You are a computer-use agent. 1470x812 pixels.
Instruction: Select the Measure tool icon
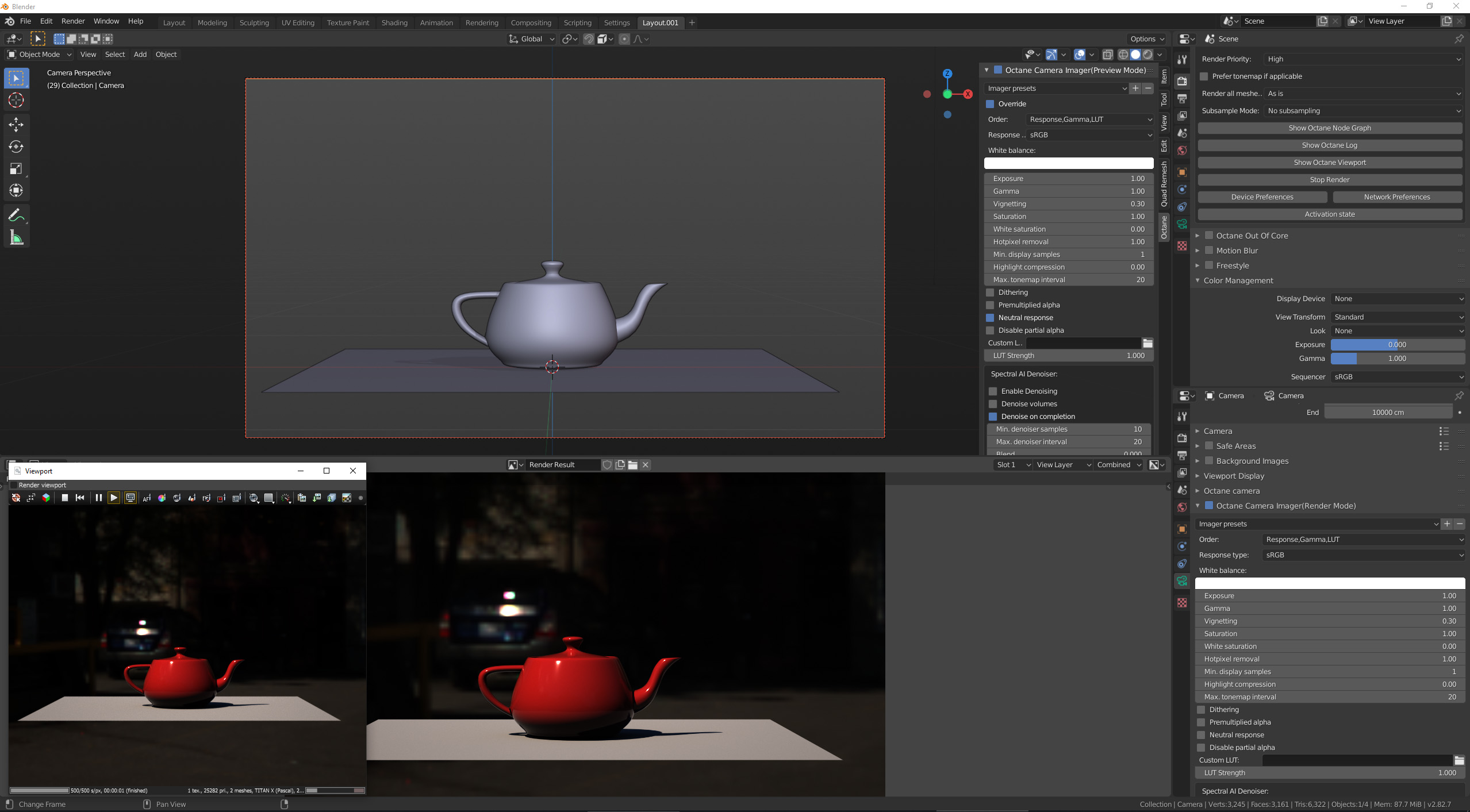coord(16,238)
